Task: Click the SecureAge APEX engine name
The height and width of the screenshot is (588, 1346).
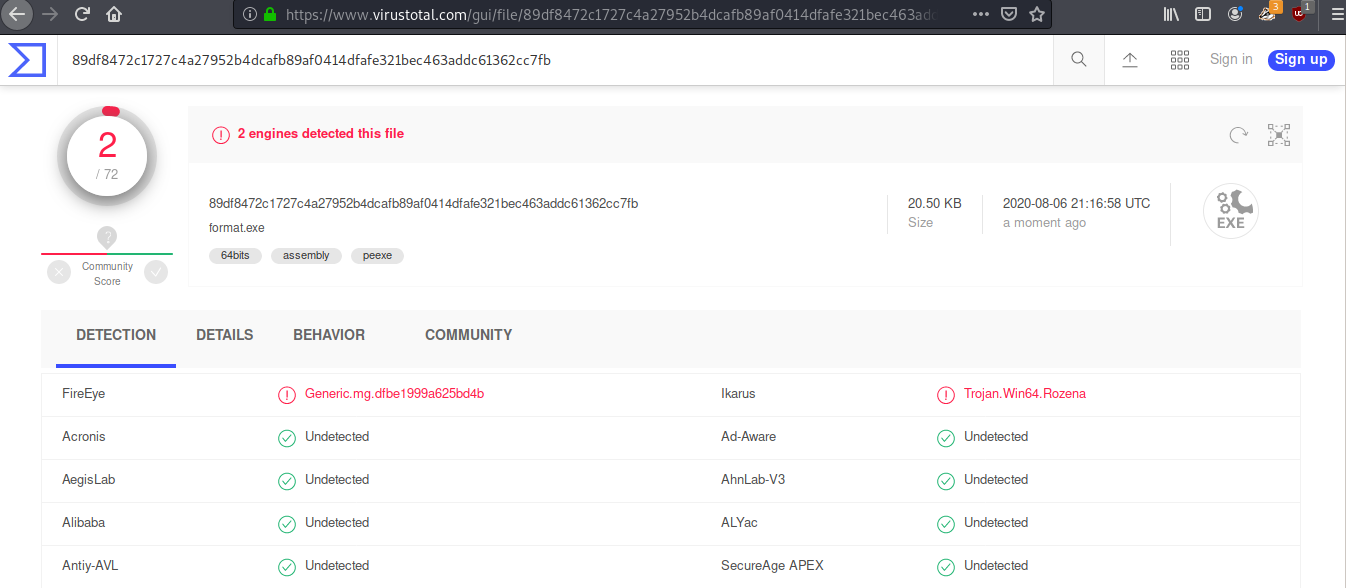Action: coord(772,566)
